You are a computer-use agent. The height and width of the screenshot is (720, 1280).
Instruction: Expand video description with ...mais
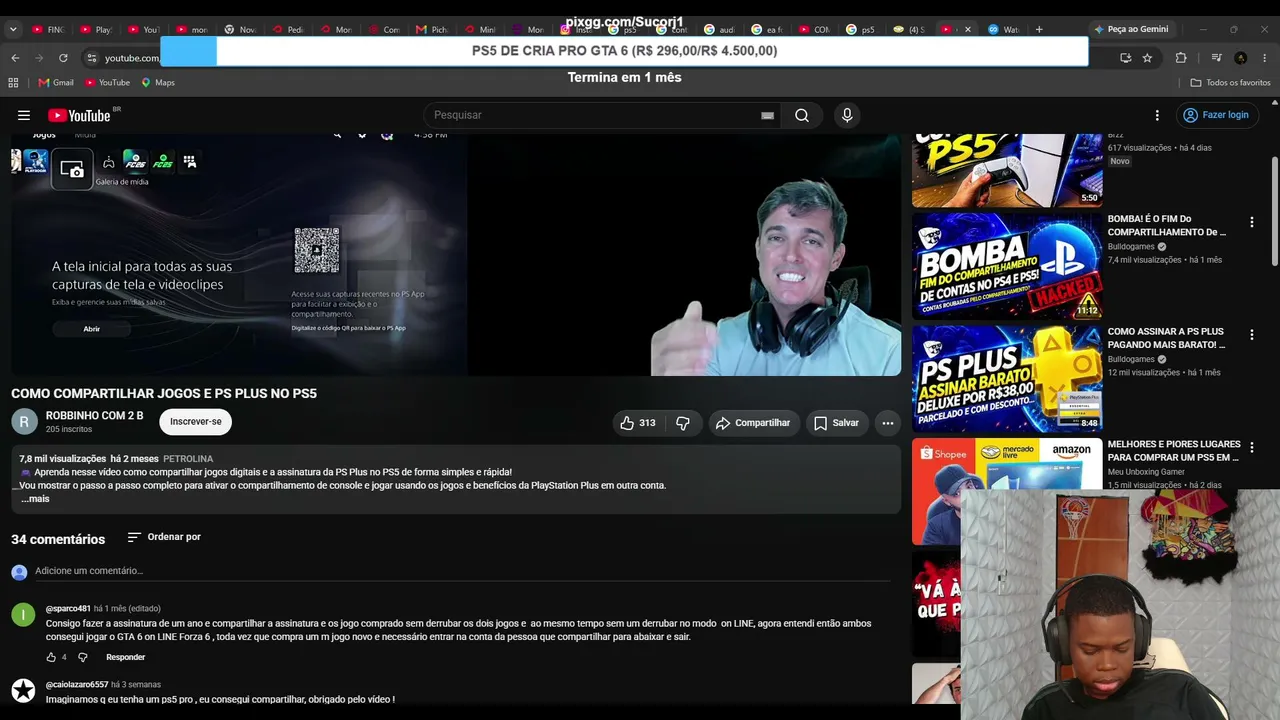pos(35,499)
